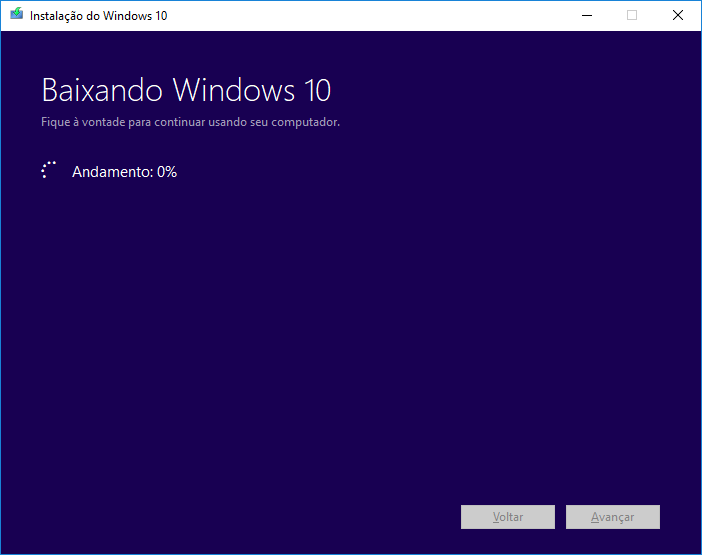The image size is (702, 555).
Task: Click the Windows 10 setup icon in title bar
Action: click(x=17, y=14)
